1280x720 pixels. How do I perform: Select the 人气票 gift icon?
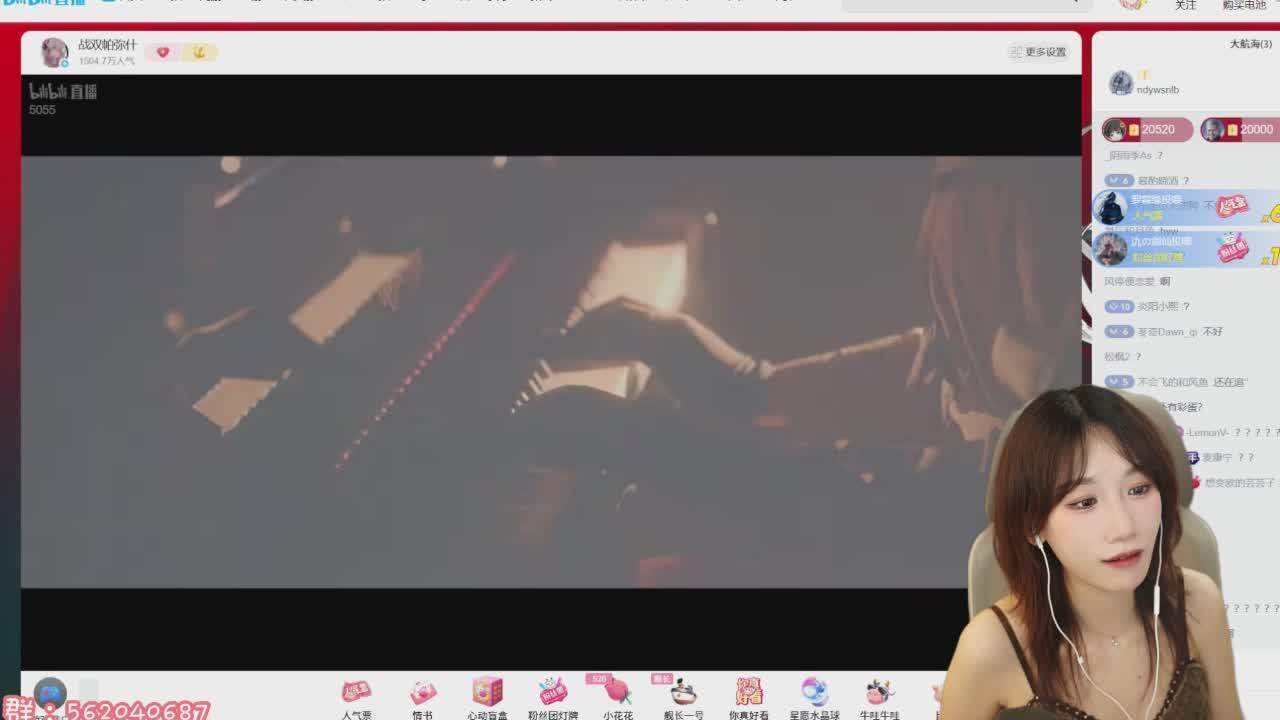coord(356,692)
